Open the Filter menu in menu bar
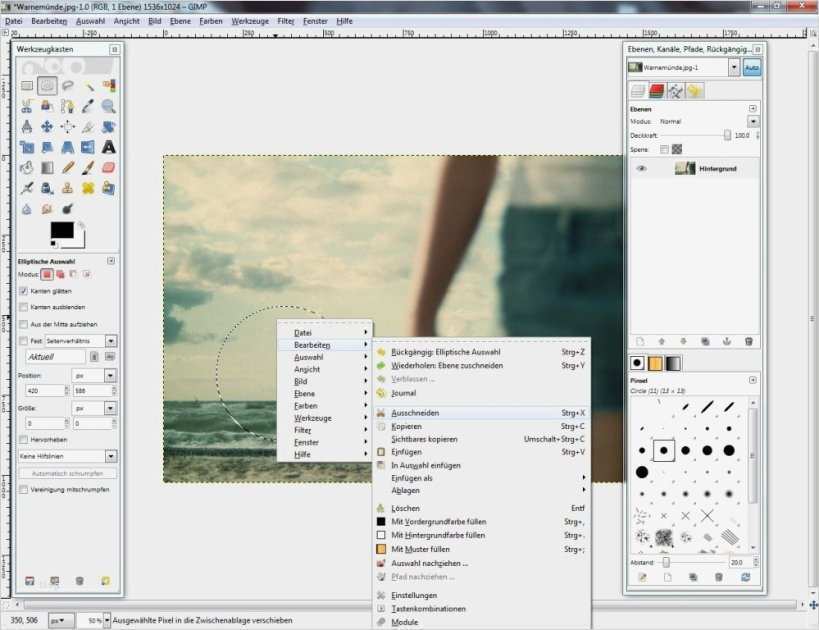 coord(286,20)
